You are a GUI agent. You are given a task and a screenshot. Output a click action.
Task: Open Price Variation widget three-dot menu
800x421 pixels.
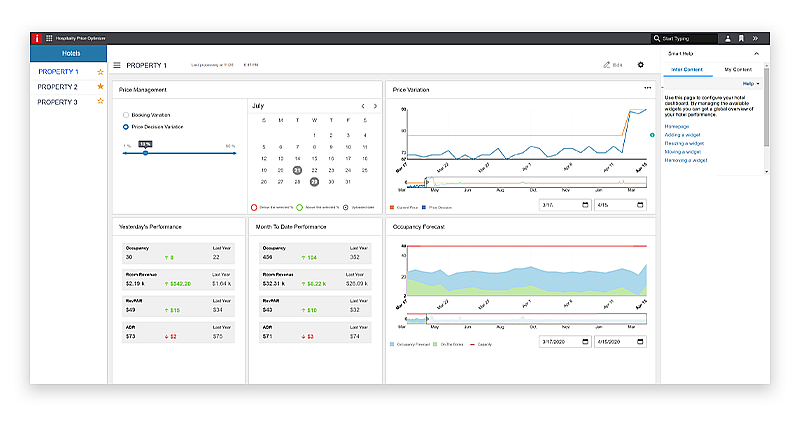pos(647,88)
